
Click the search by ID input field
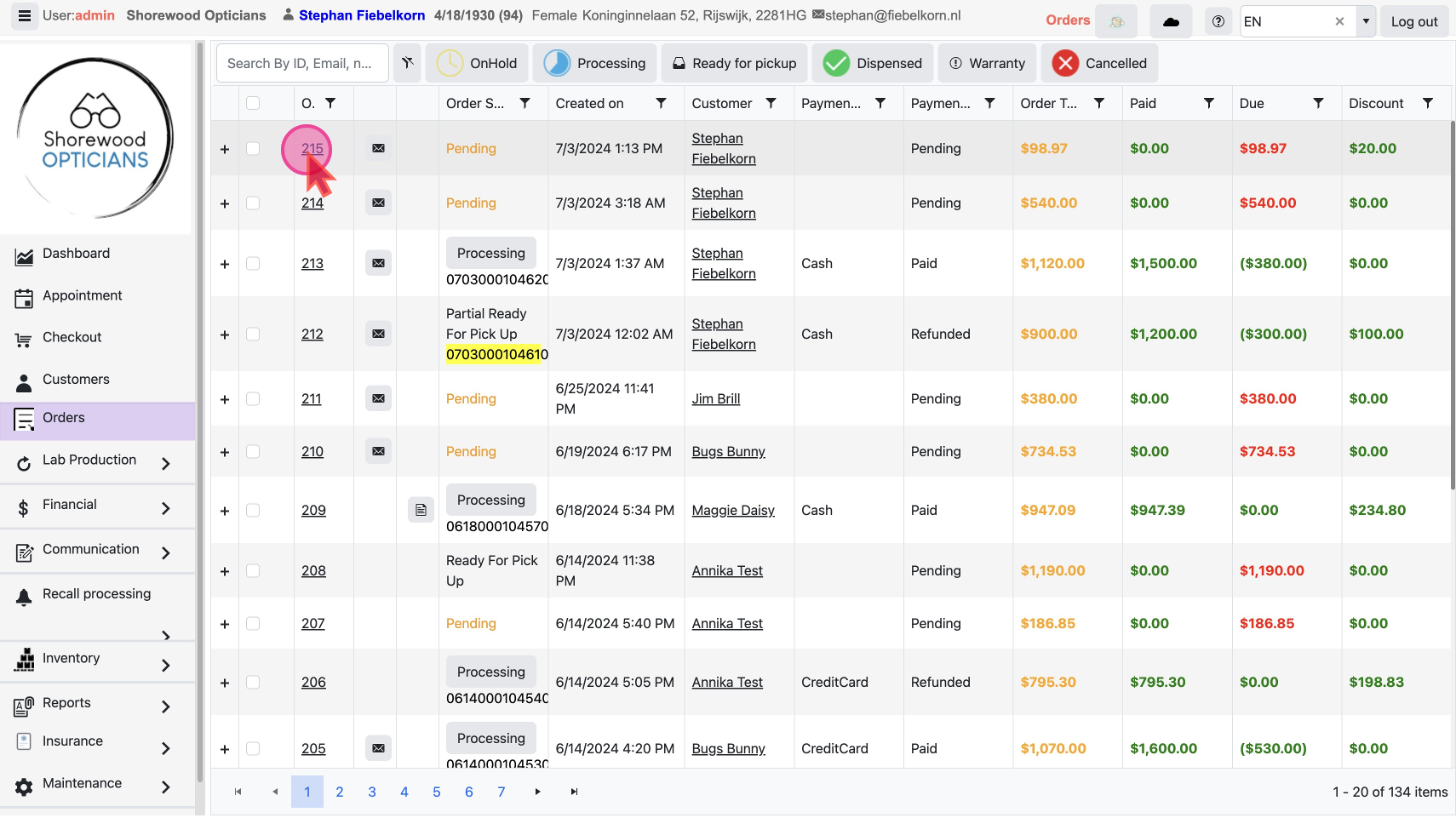point(301,63)
